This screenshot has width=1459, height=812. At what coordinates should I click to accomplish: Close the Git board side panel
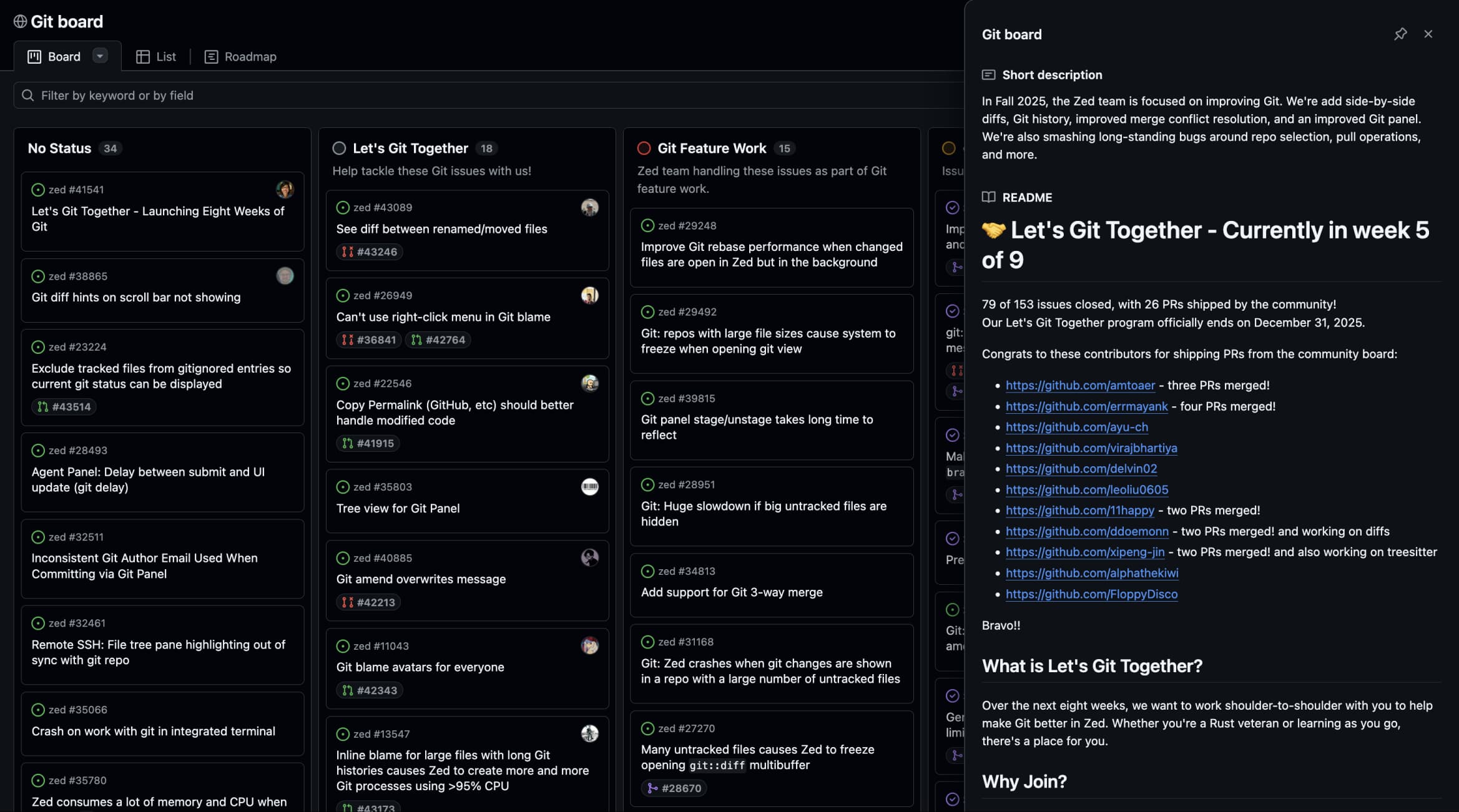pyautogui.click(x=1428, y=34)
